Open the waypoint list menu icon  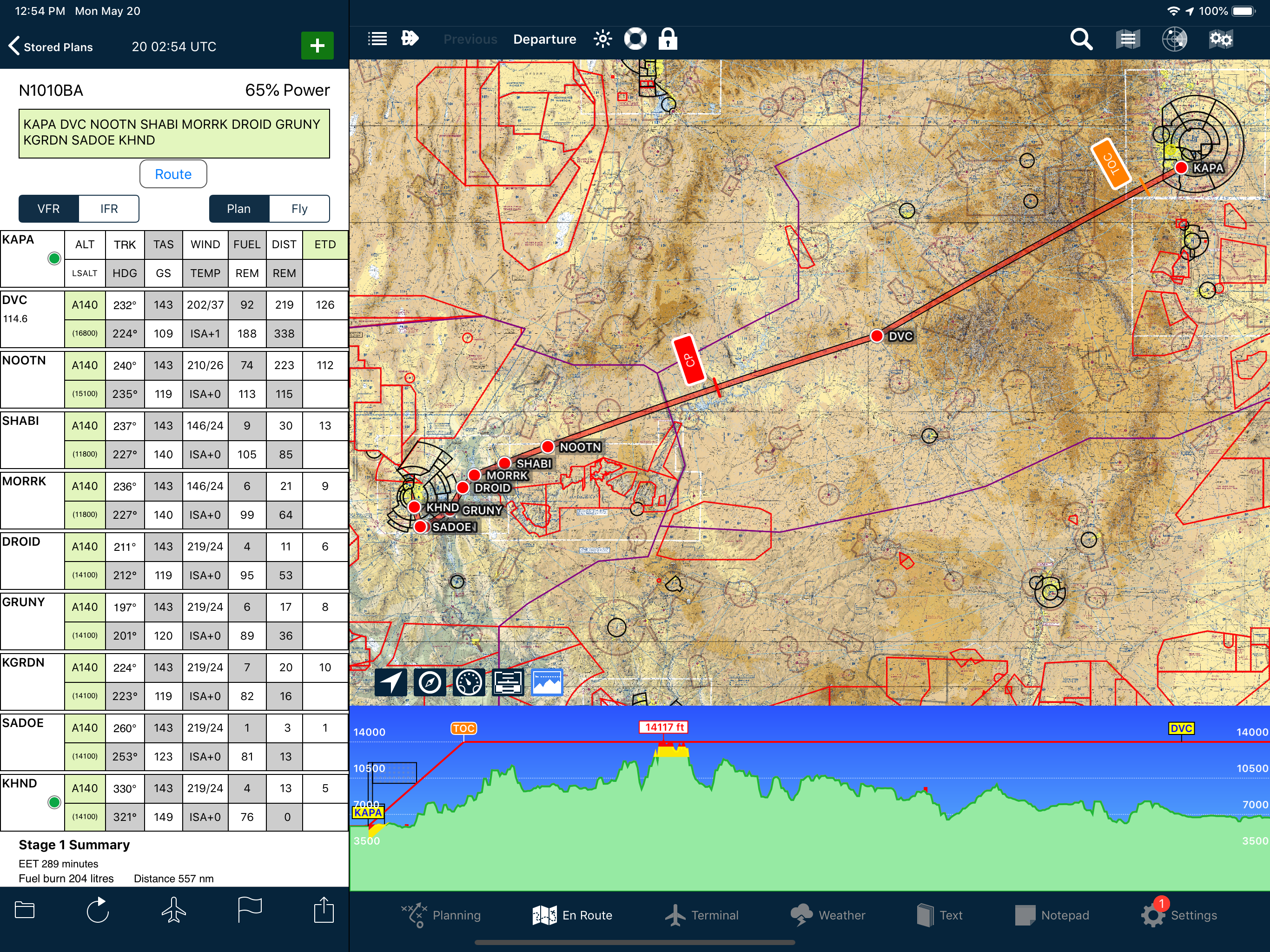(377, 39)
